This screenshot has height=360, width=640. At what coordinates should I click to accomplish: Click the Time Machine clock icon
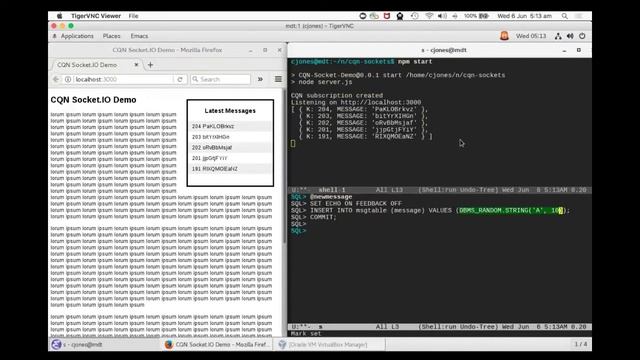(415, 16)
